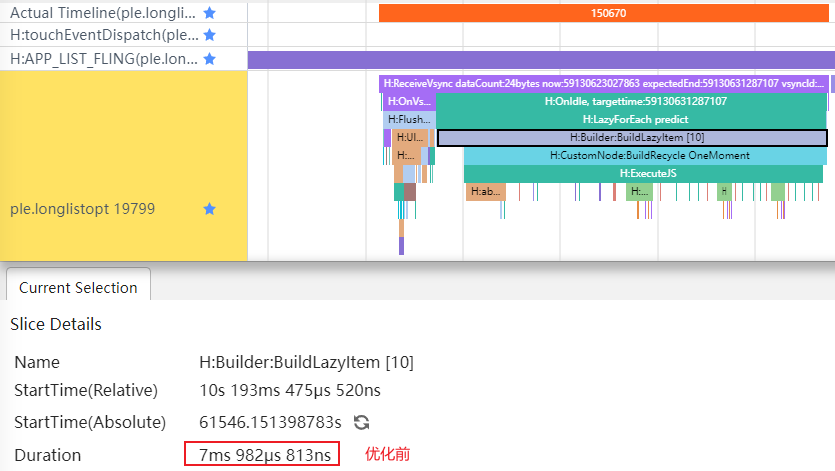Star the Actual Timeline row
This screenshot has width=835, height=471.
pyautogui.click(x=209, y=13)
